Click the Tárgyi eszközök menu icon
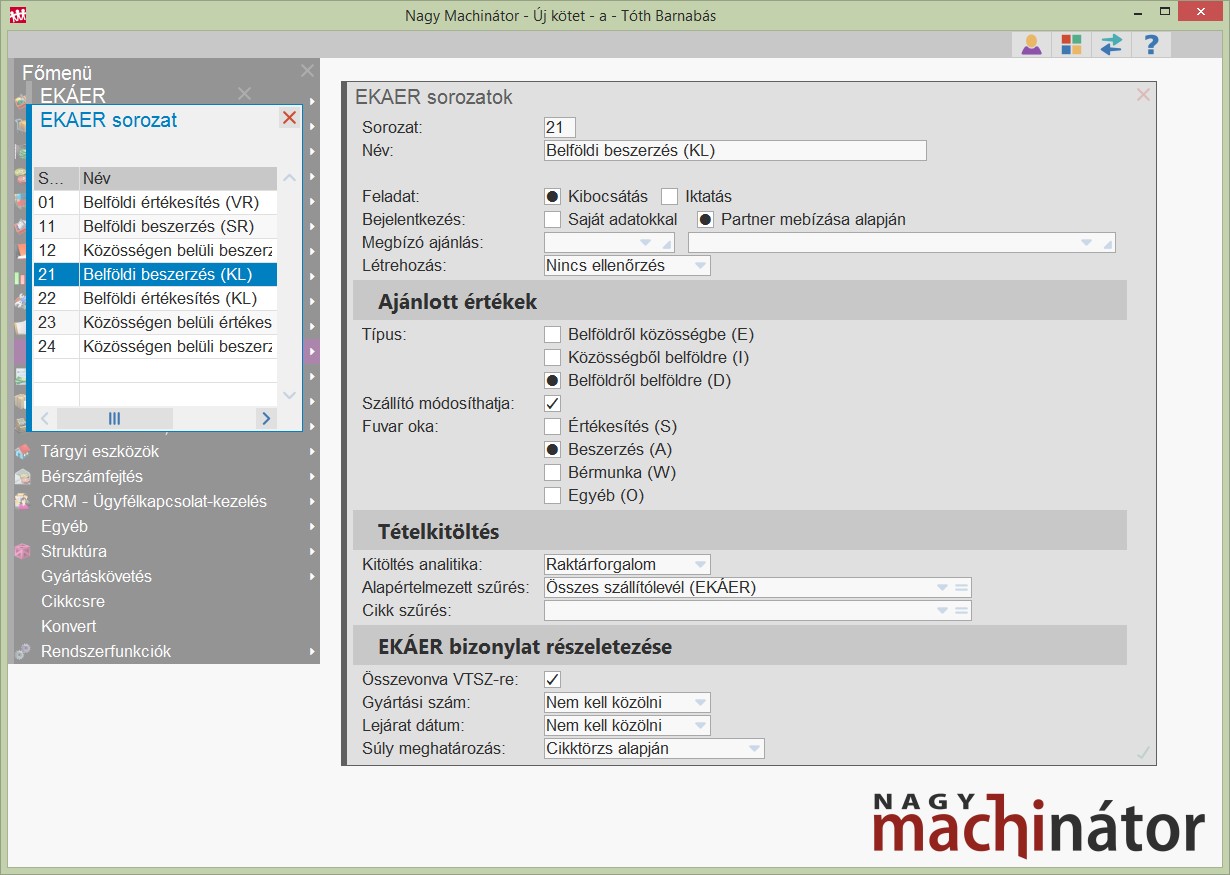 (x=22, y=452)
